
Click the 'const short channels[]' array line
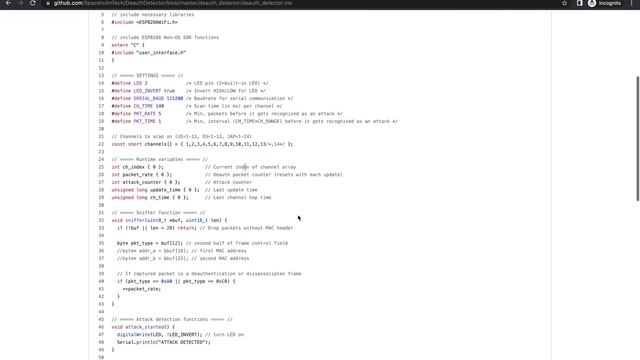(202, 144)
